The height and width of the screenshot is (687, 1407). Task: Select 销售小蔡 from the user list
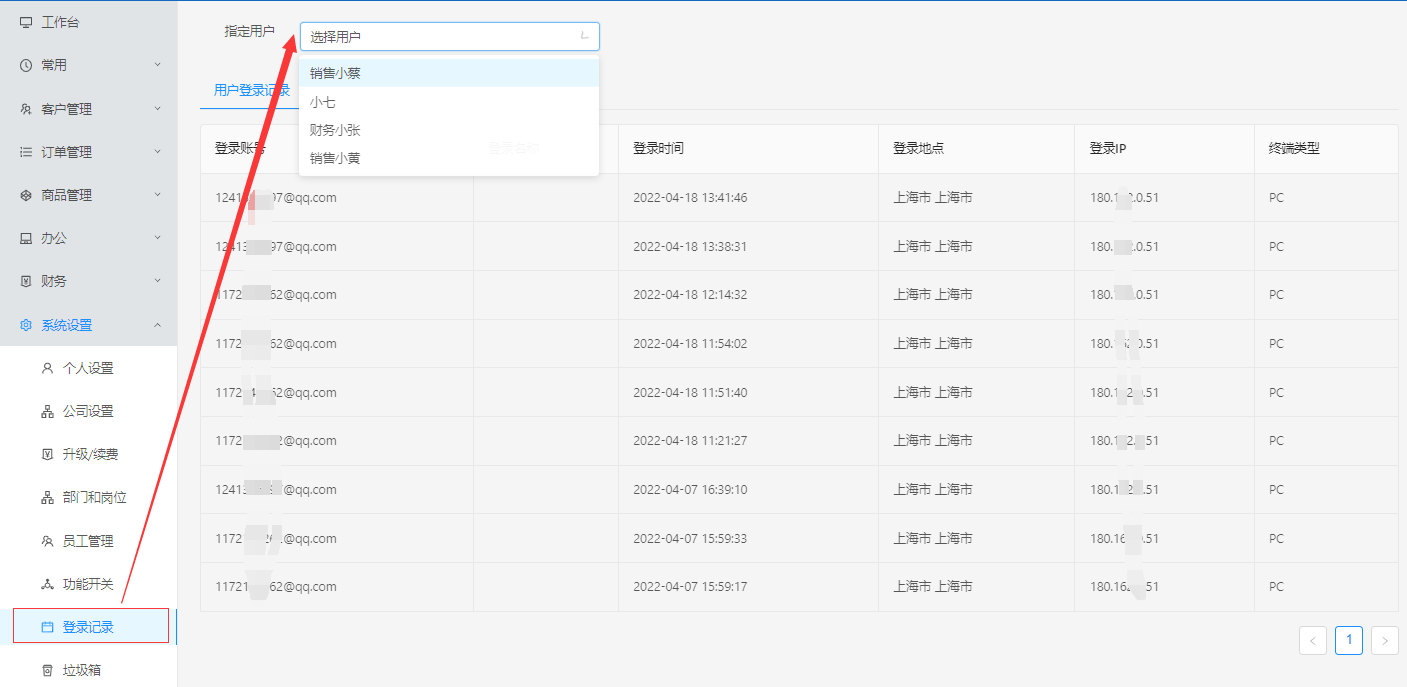335,73
